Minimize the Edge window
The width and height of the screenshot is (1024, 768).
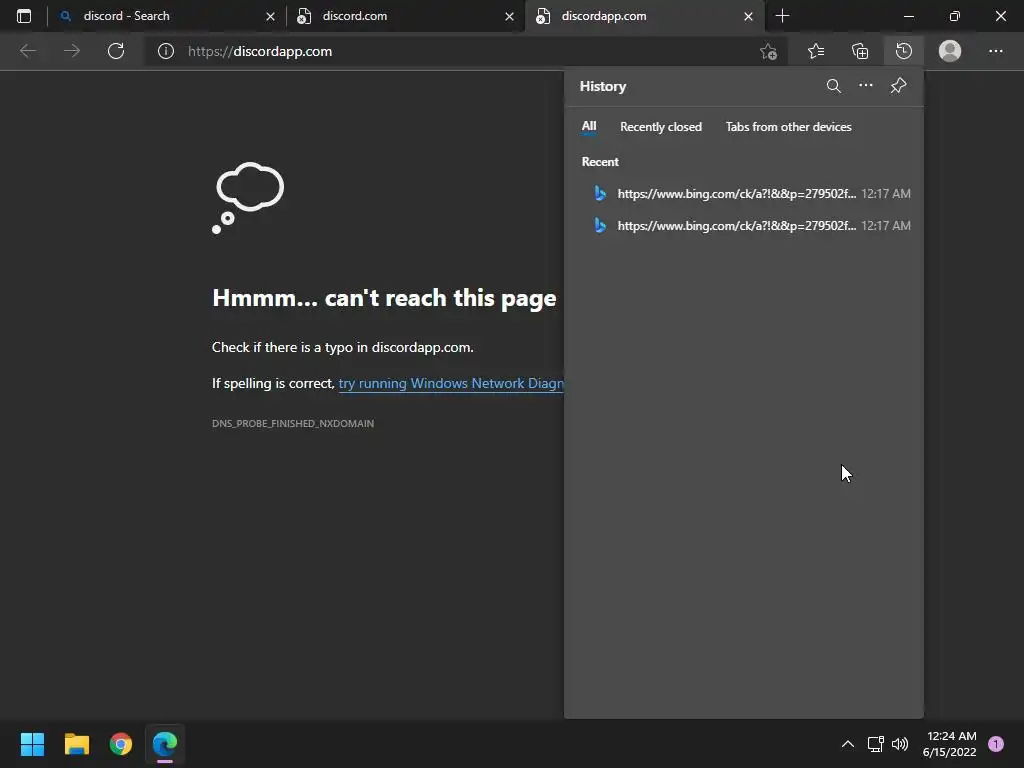pos(908,16)
